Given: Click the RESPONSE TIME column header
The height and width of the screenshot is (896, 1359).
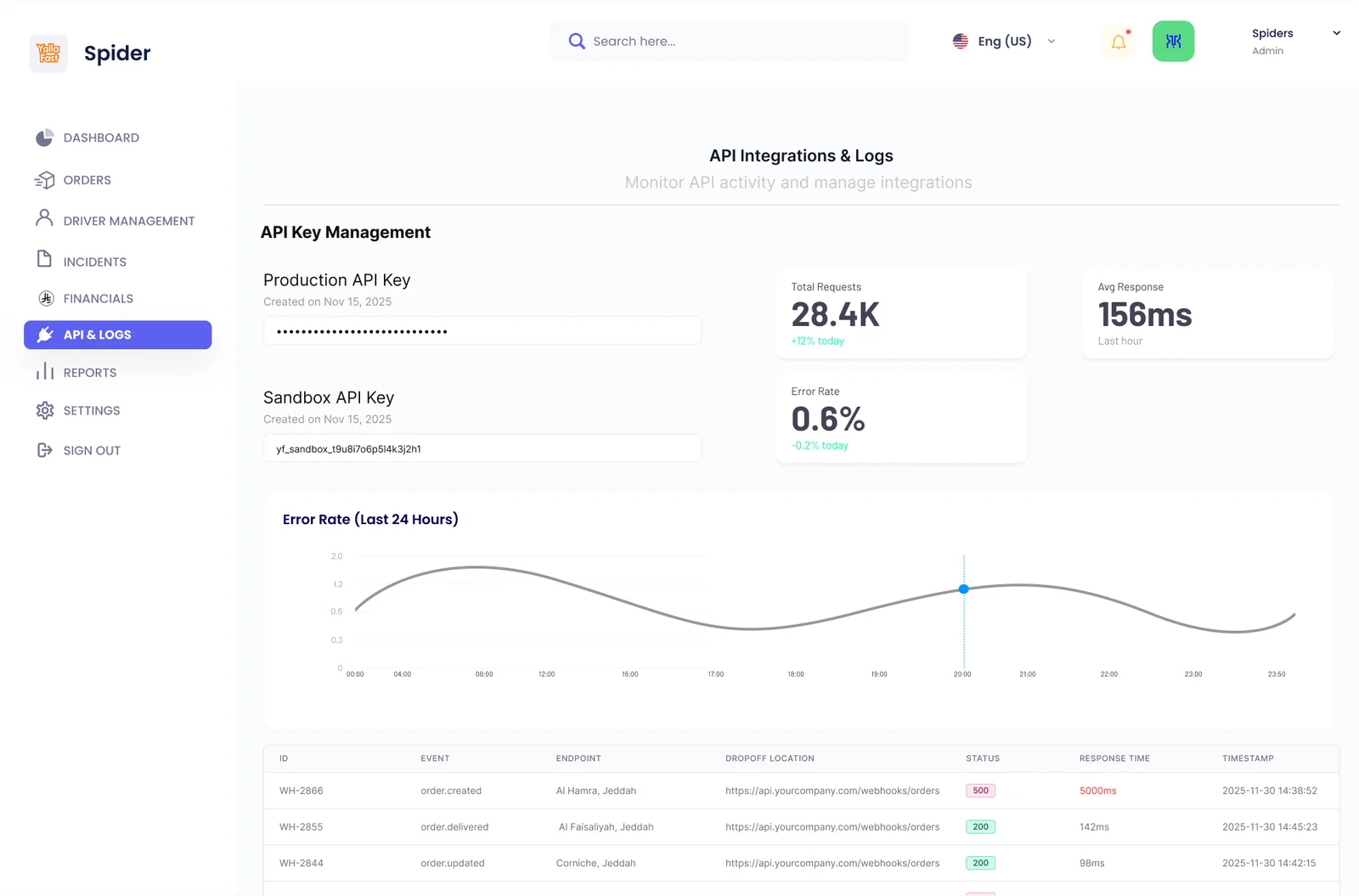Looking at the screenshot, I should pyautogui.click(x=1114, y=758).
